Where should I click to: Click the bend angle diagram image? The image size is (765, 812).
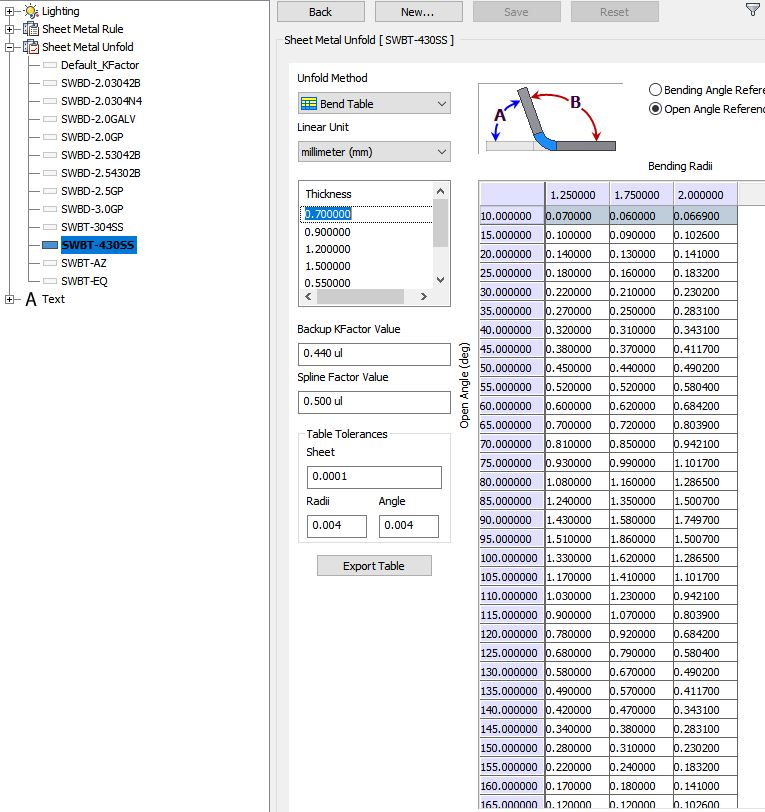coord(549,118)
